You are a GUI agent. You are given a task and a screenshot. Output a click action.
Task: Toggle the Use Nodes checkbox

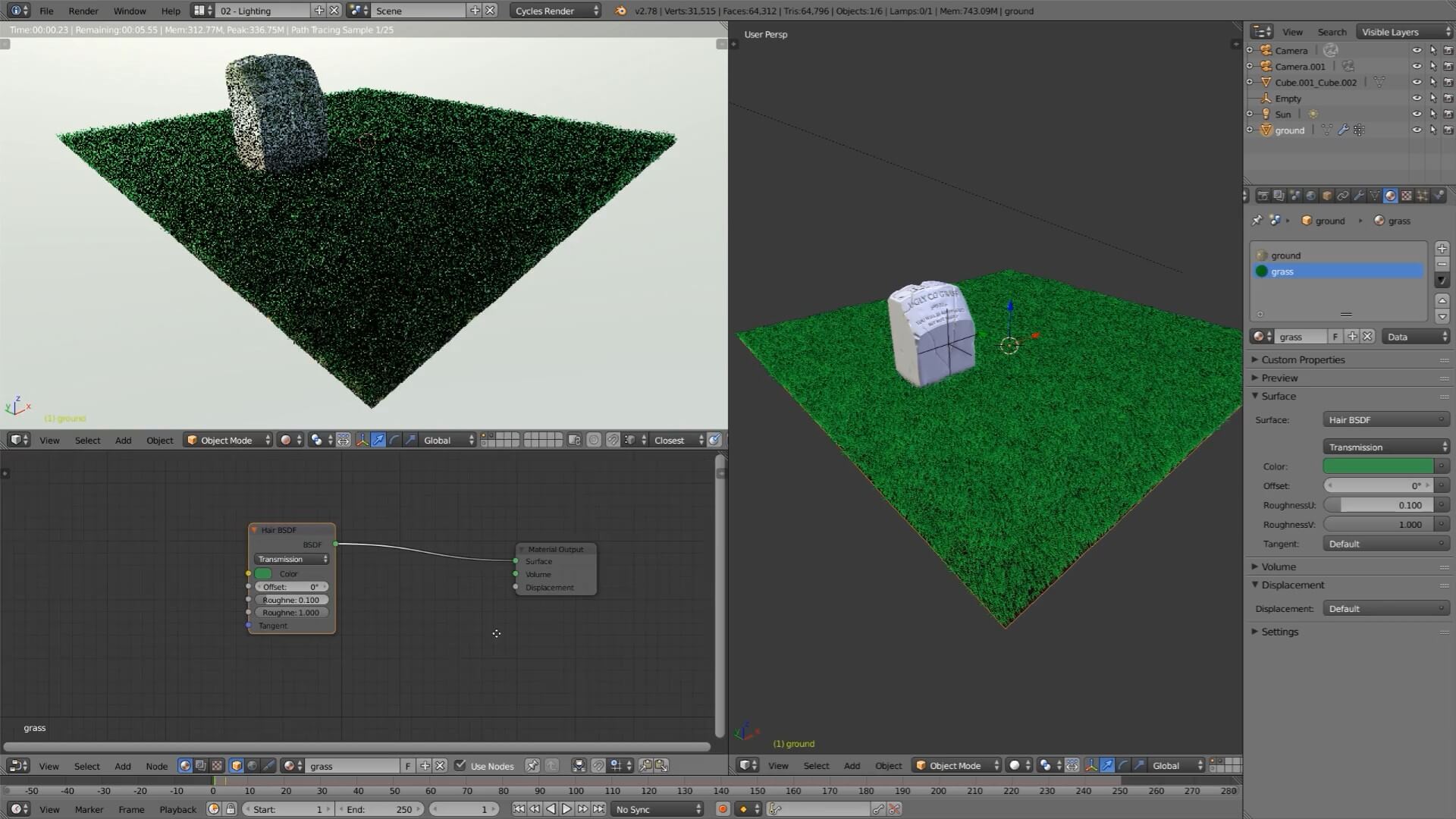click(460, 766)
